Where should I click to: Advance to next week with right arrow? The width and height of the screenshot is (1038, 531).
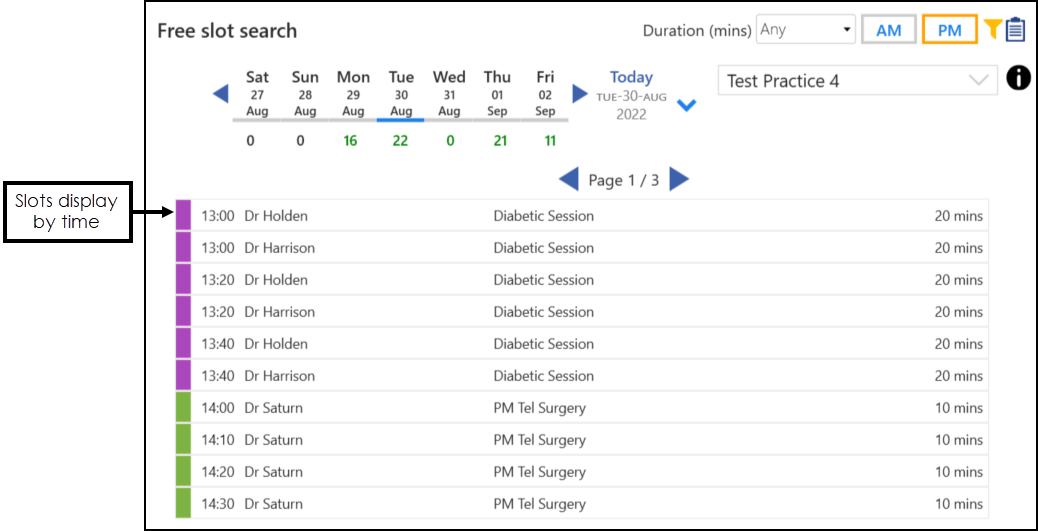[580, 94]
